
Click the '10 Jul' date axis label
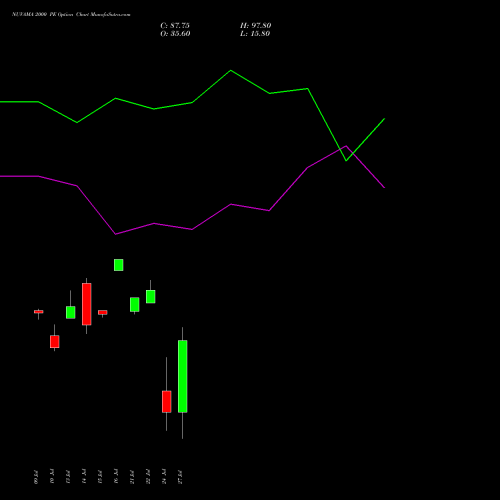point(52,477)
